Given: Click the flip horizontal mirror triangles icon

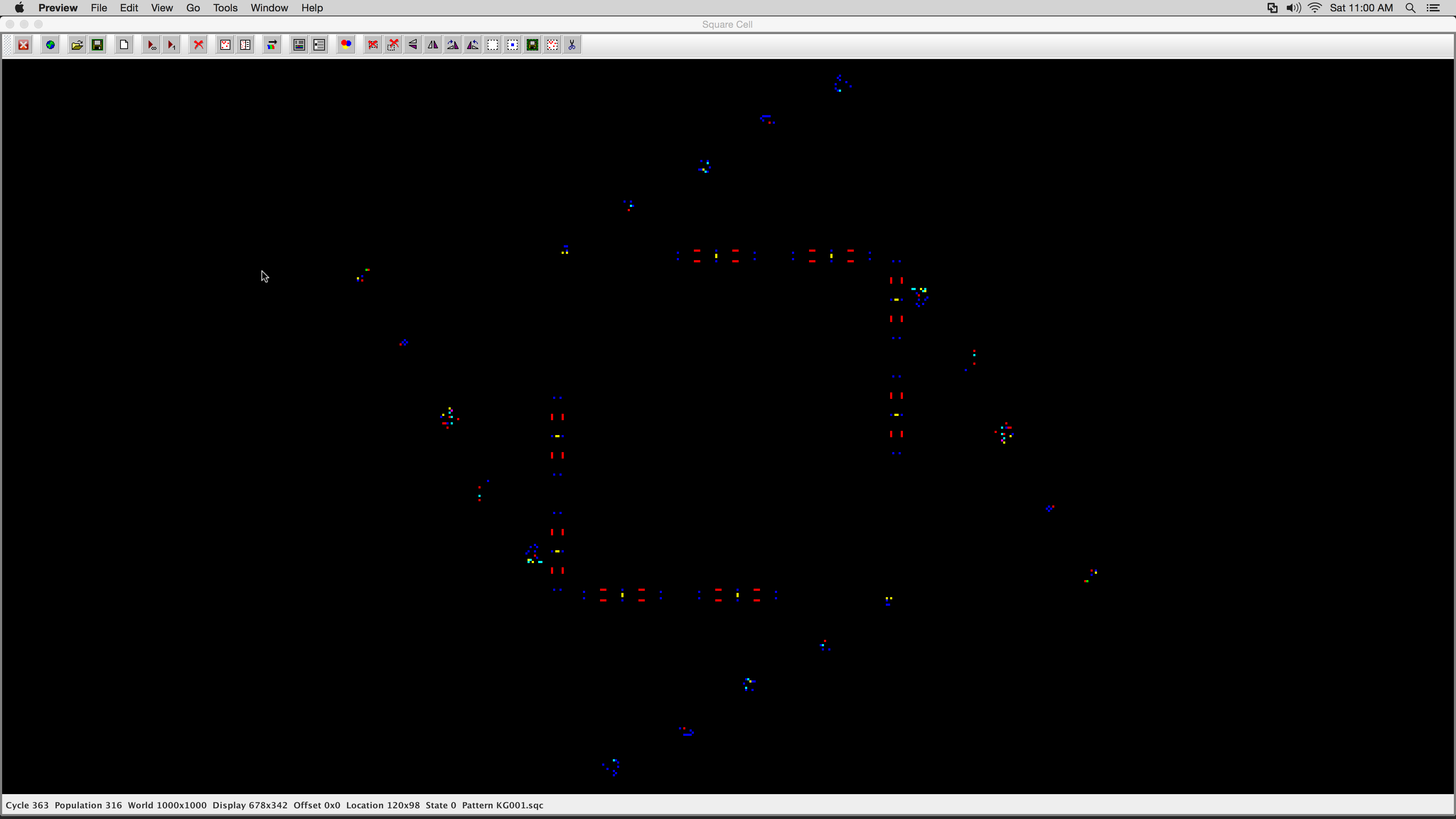Looking at the screenshot, I should 433,45.
